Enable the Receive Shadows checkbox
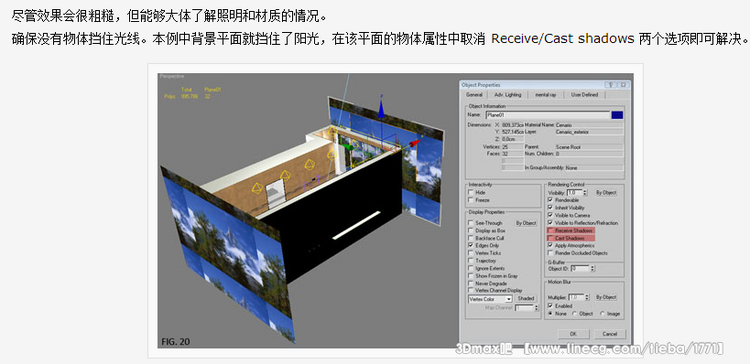Viewport: 750px width, 364px height. [x=551, y=231]
